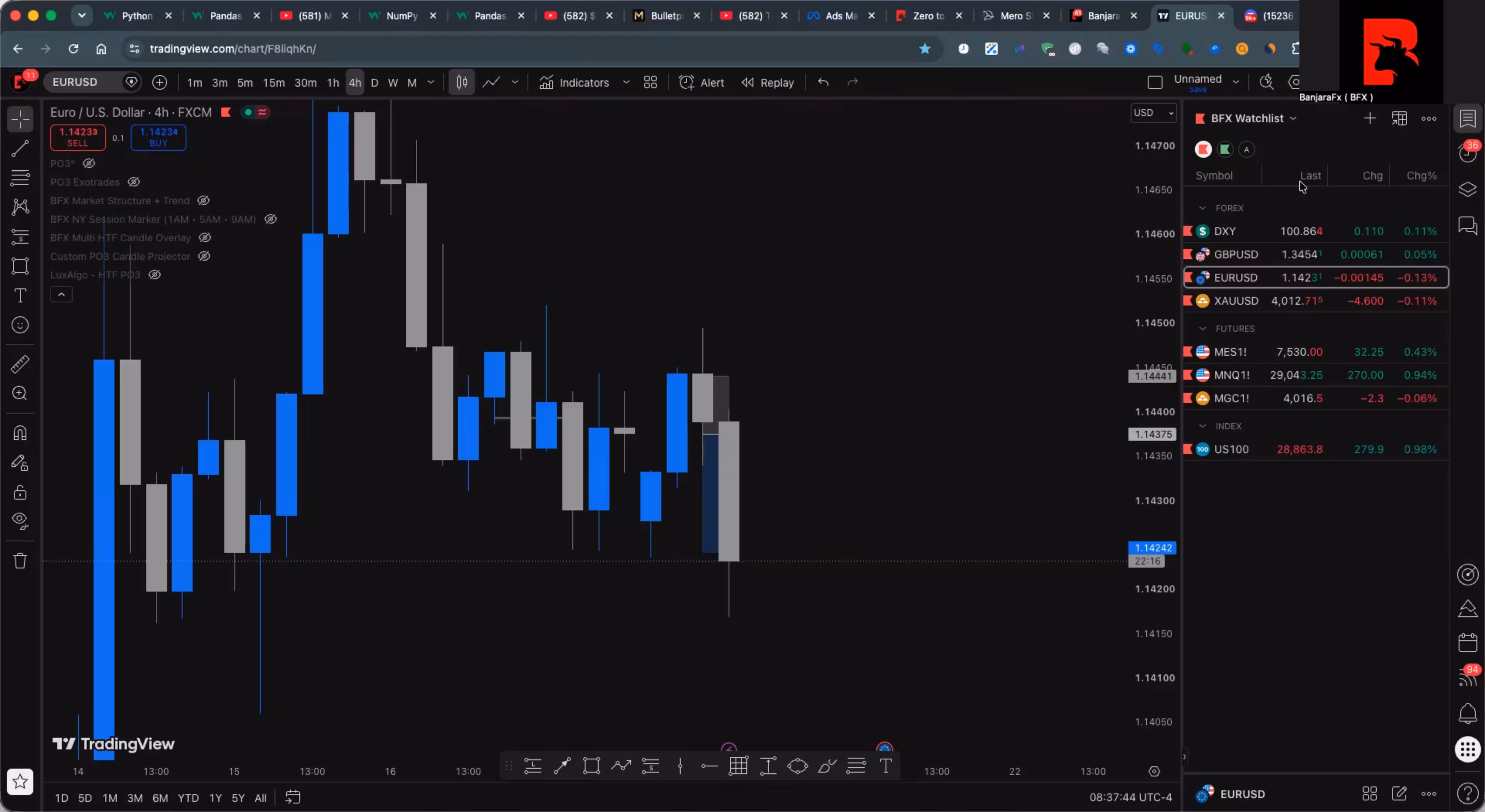Open the economic calendar panel icon

[x=1468, y=642]
